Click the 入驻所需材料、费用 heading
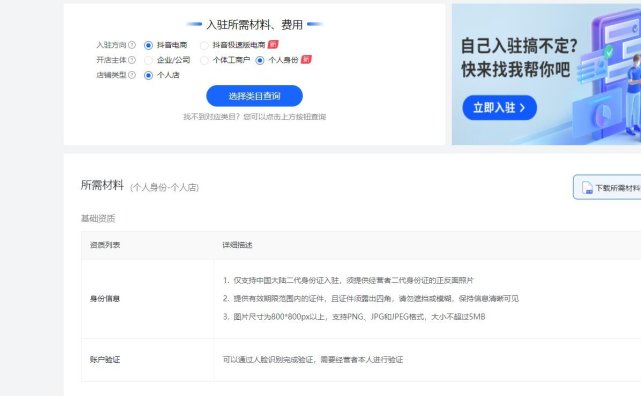 pos(254,25)
